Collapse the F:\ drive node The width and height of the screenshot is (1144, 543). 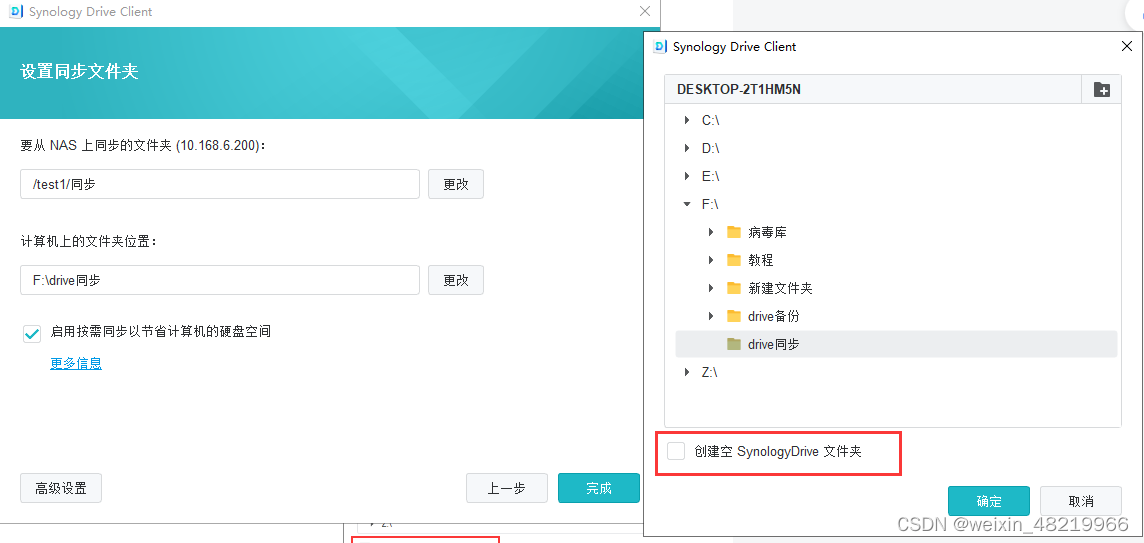coord(687,204)
